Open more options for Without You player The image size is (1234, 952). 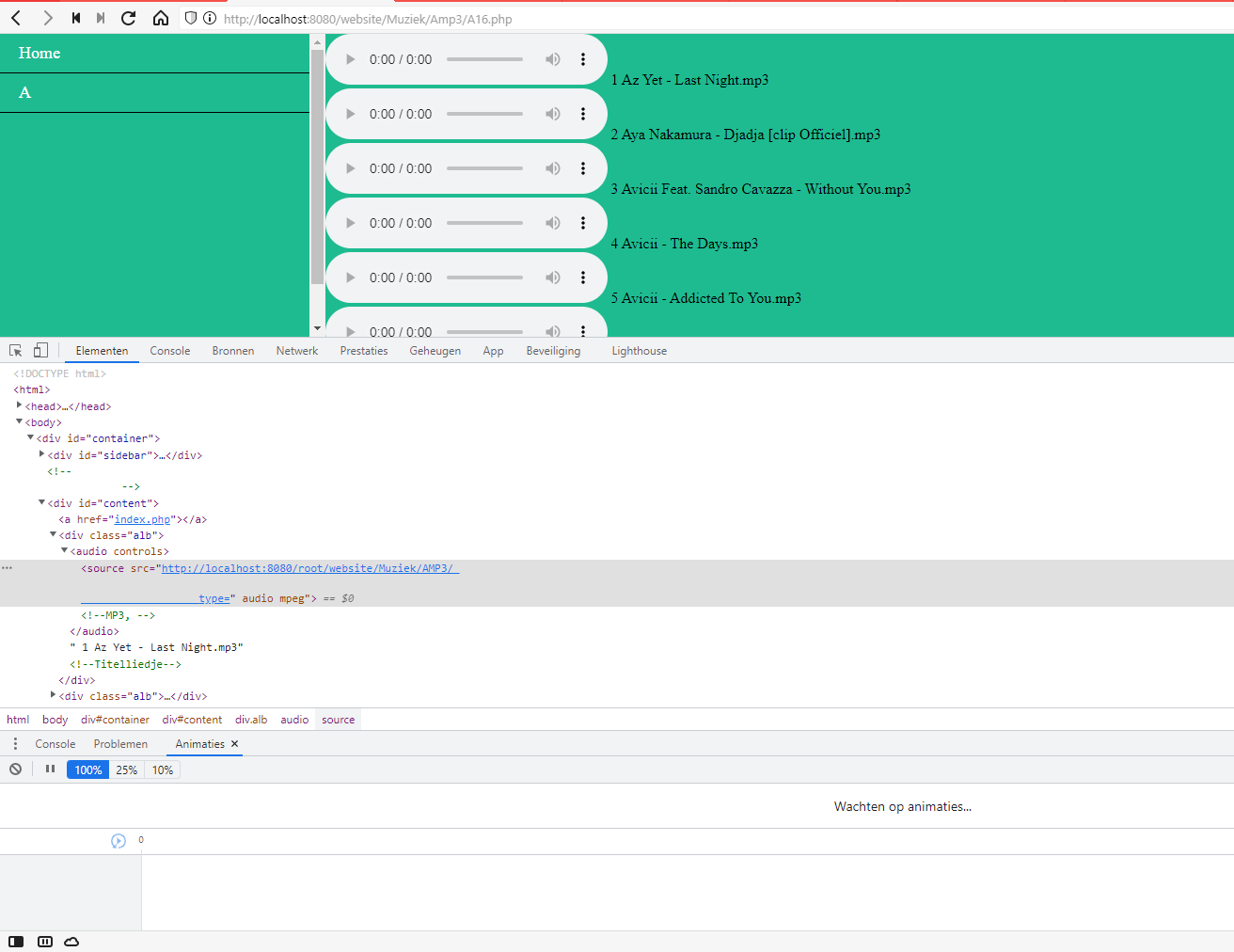(x=583, y=168)
